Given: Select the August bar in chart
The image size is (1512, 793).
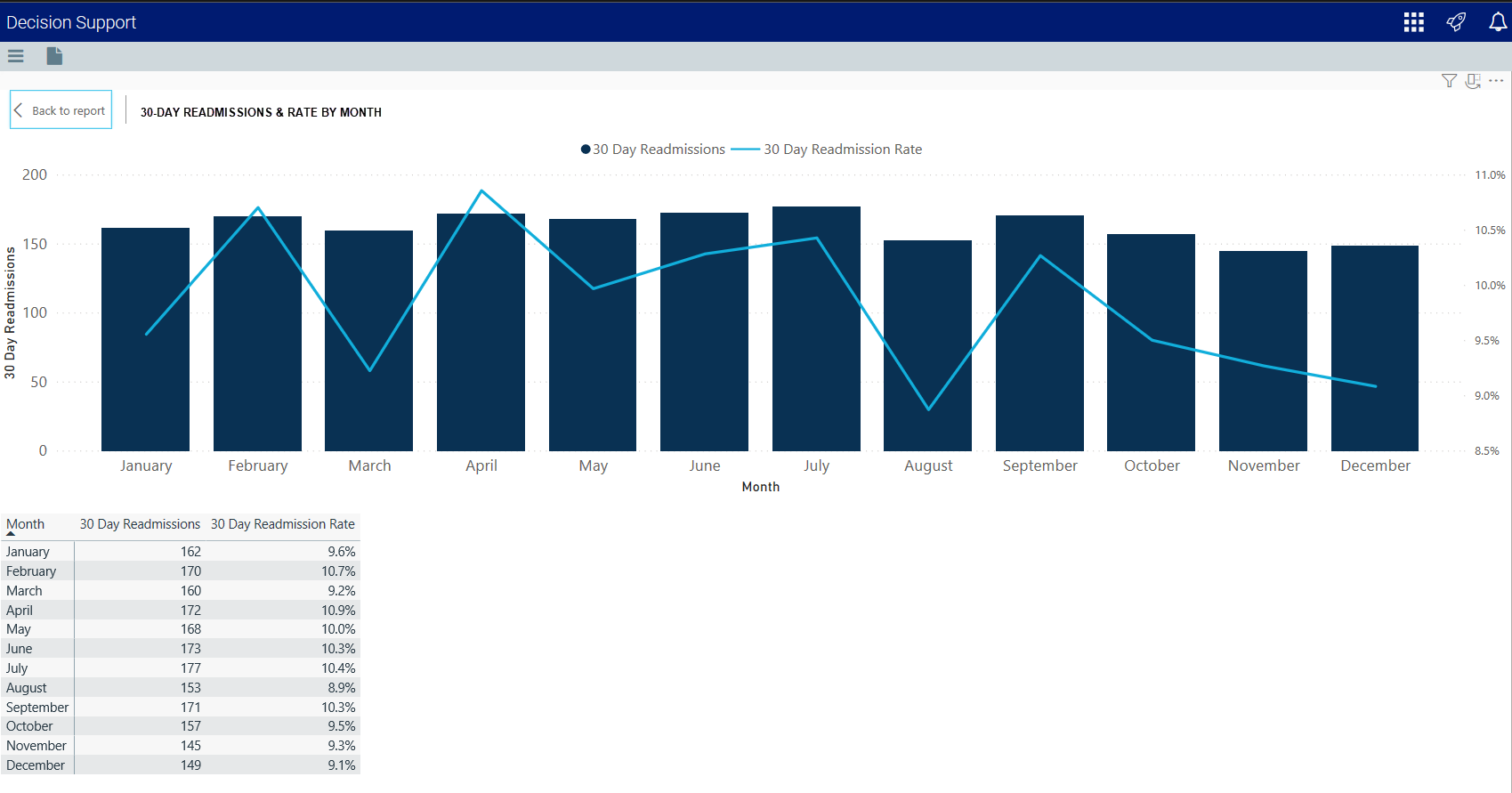Looking at the screenshot, I should [927, 356].
